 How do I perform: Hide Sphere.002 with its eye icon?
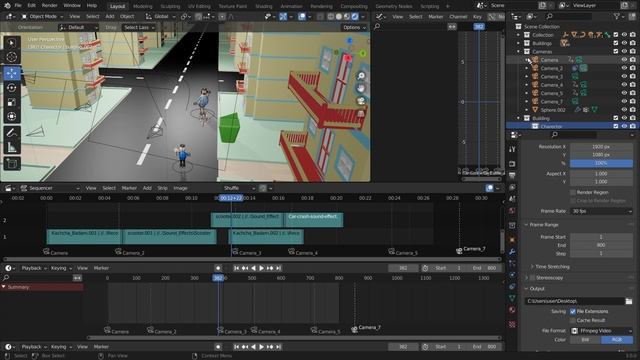[624, 110]
